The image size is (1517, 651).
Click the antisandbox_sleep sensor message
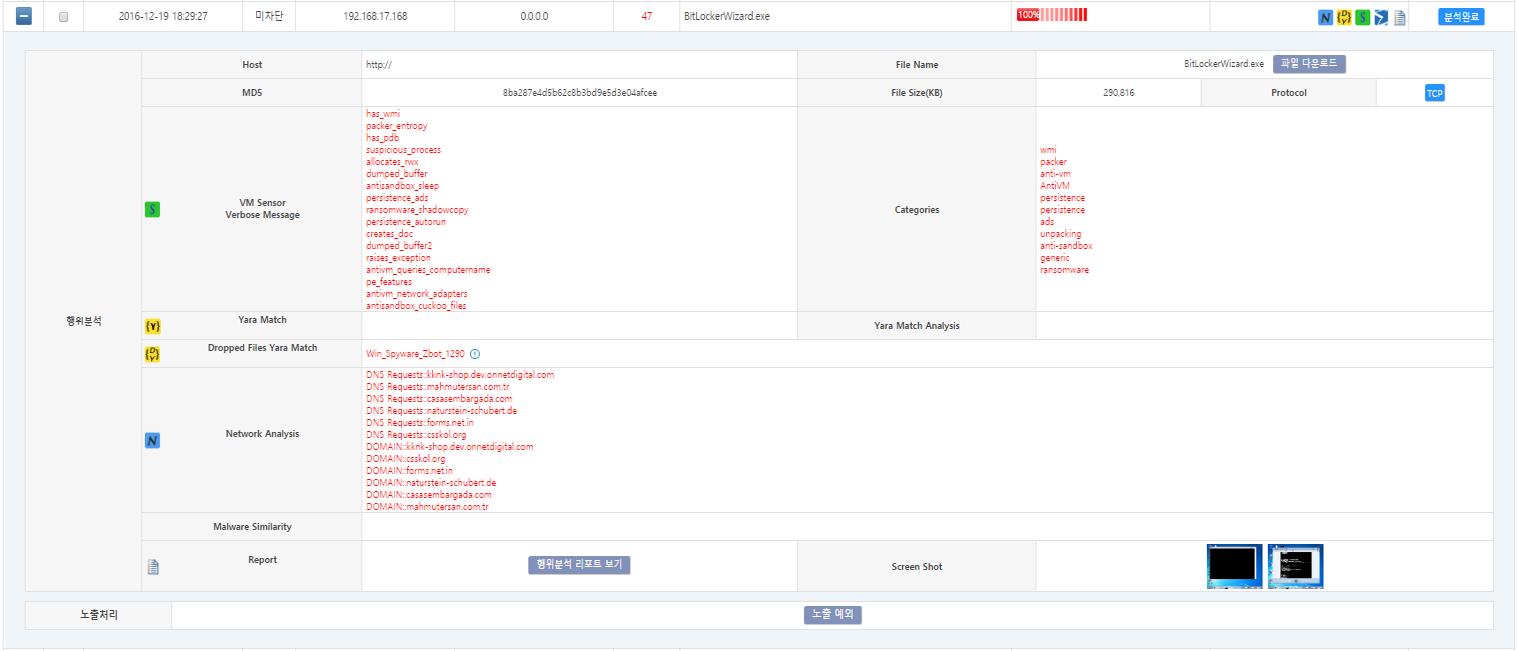pyautogui.click(x=402, y=186)
